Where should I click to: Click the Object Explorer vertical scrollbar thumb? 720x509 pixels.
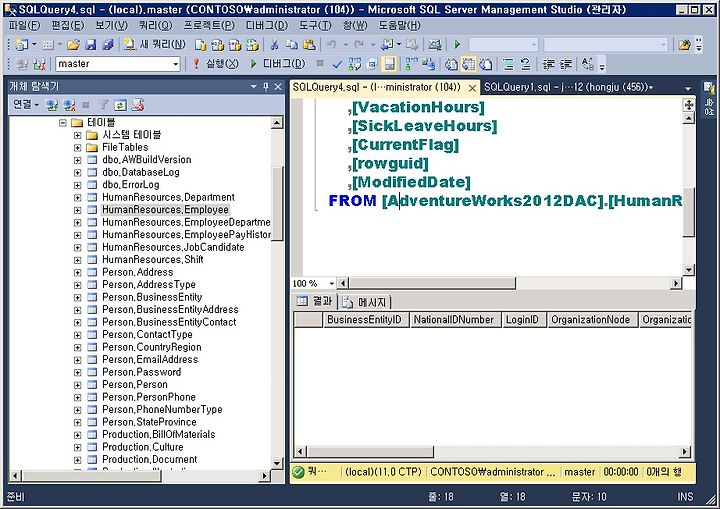(277, 203)
